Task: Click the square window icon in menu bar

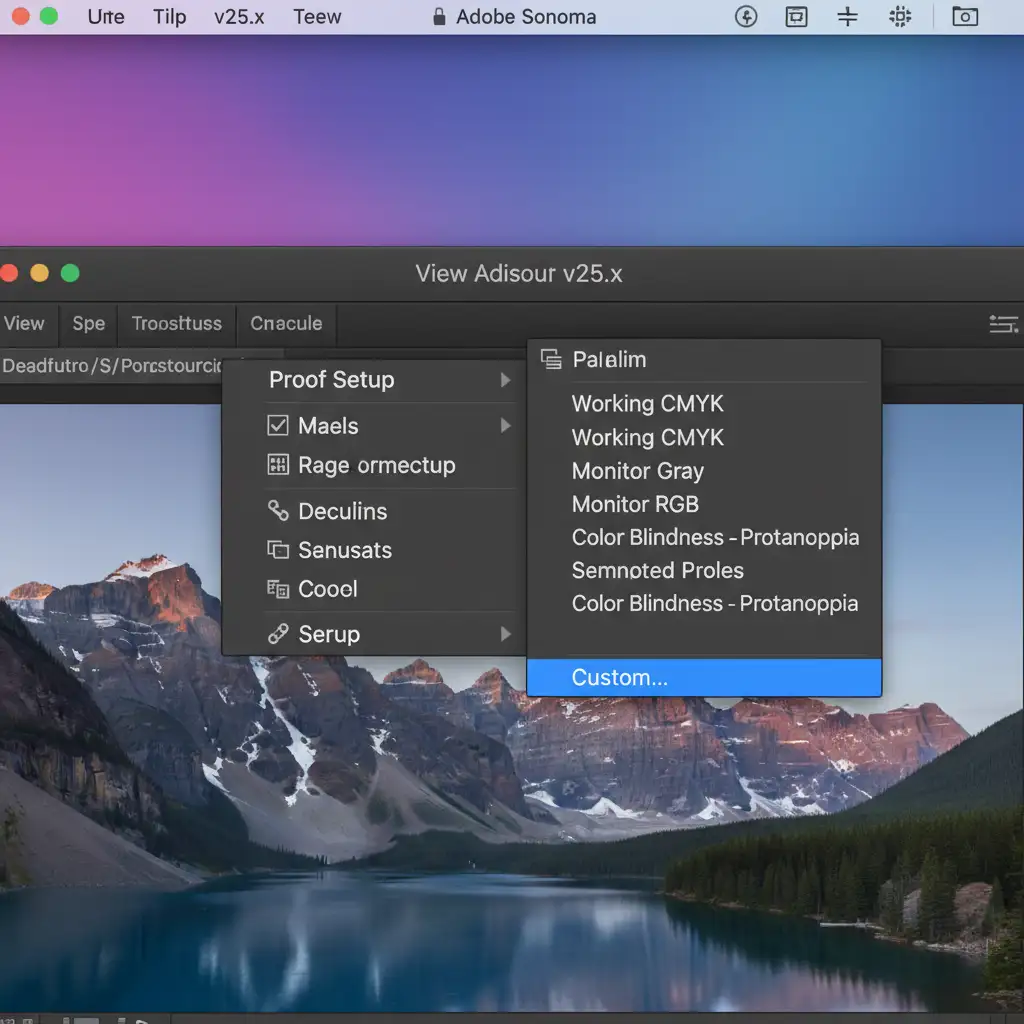Action: pos(796,17)
